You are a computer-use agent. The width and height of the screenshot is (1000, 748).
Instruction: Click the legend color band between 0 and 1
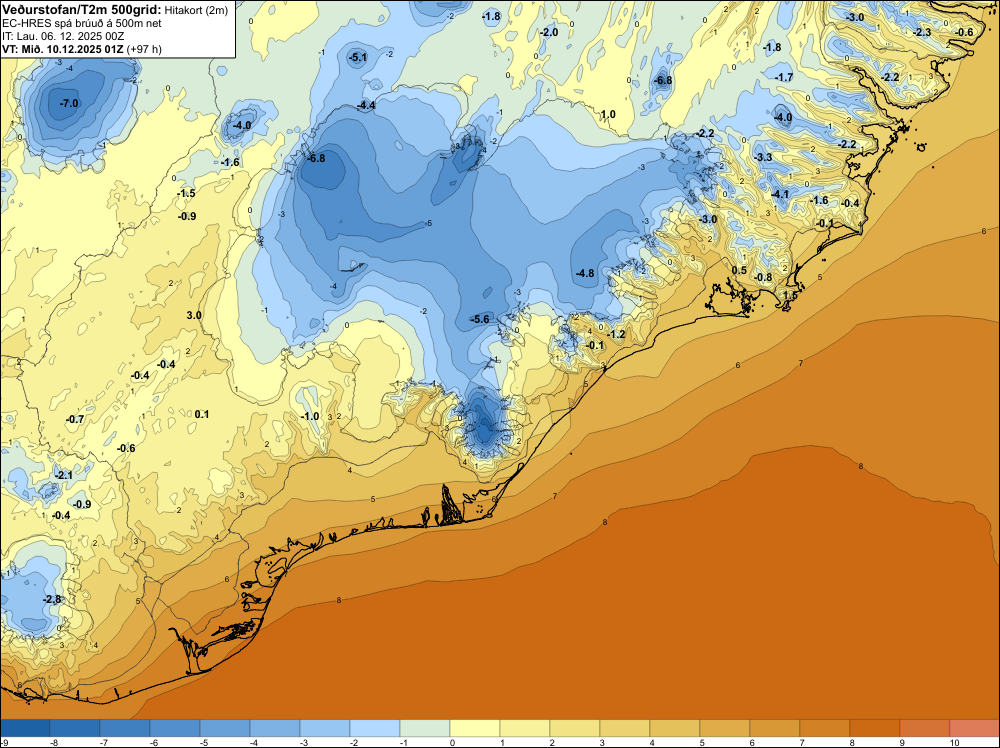tap(474, 728)
